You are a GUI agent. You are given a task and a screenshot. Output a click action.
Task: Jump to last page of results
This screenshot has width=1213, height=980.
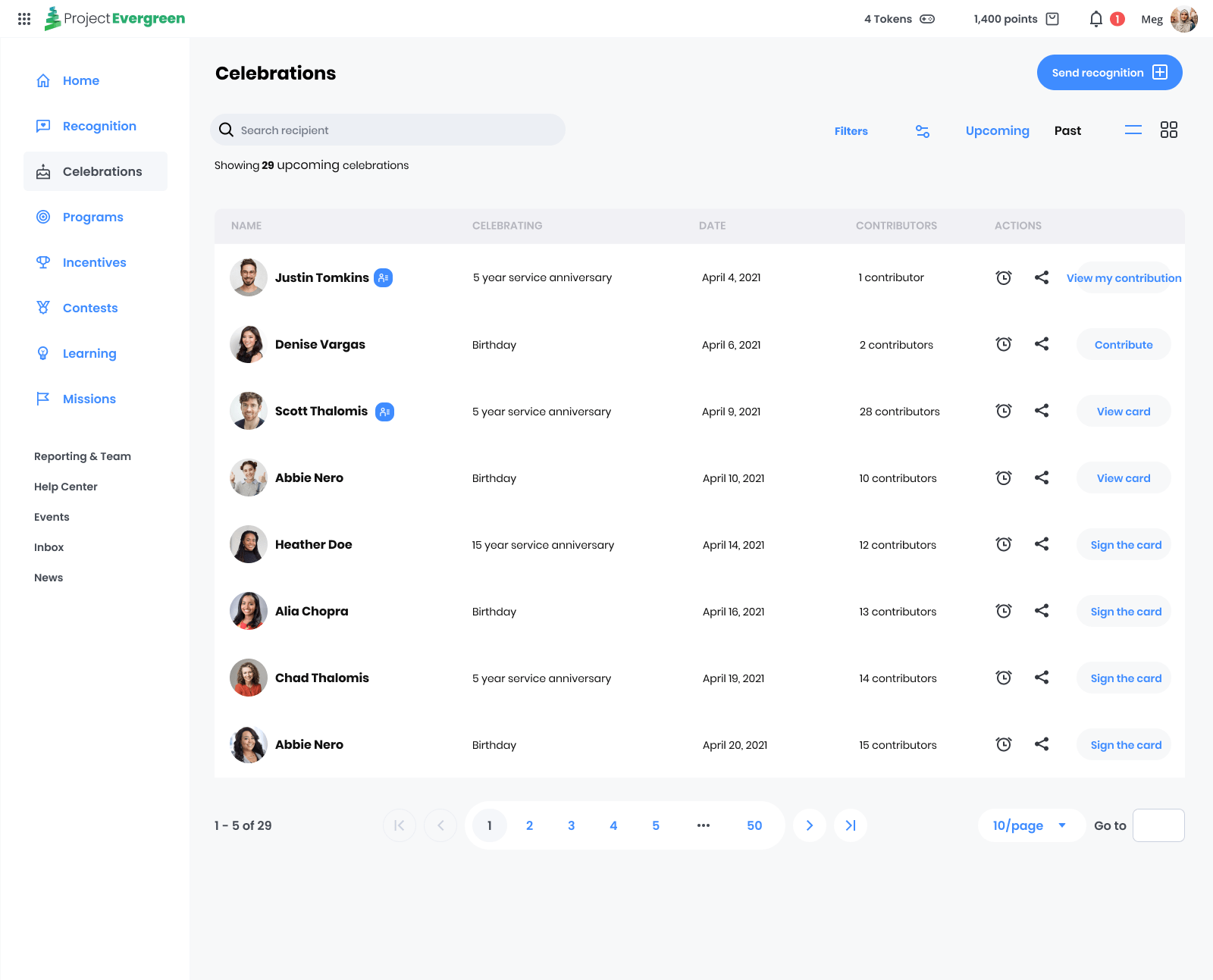pos(851,825)
